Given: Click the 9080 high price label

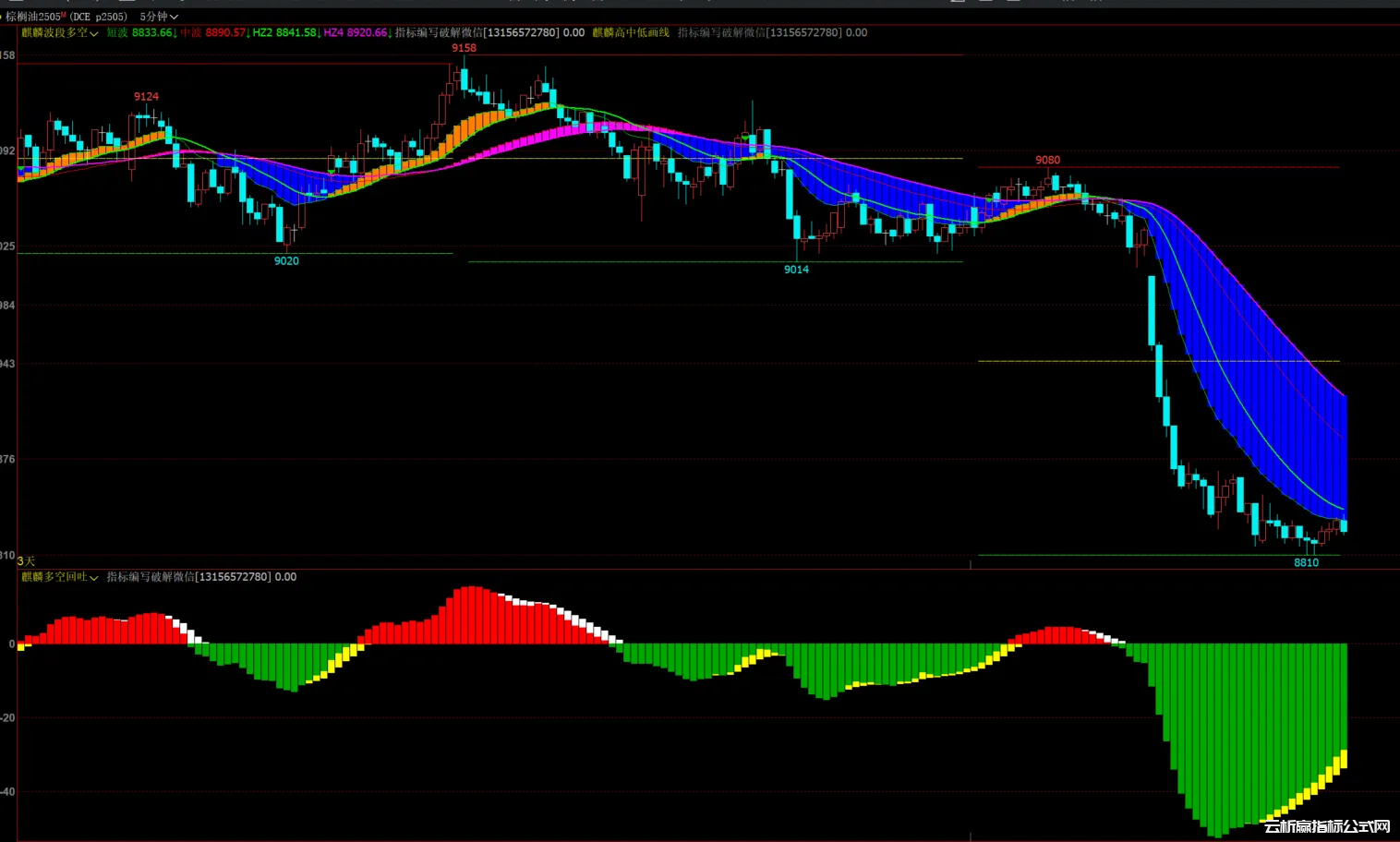Looking at the screenshot, I should (1047, 161).
